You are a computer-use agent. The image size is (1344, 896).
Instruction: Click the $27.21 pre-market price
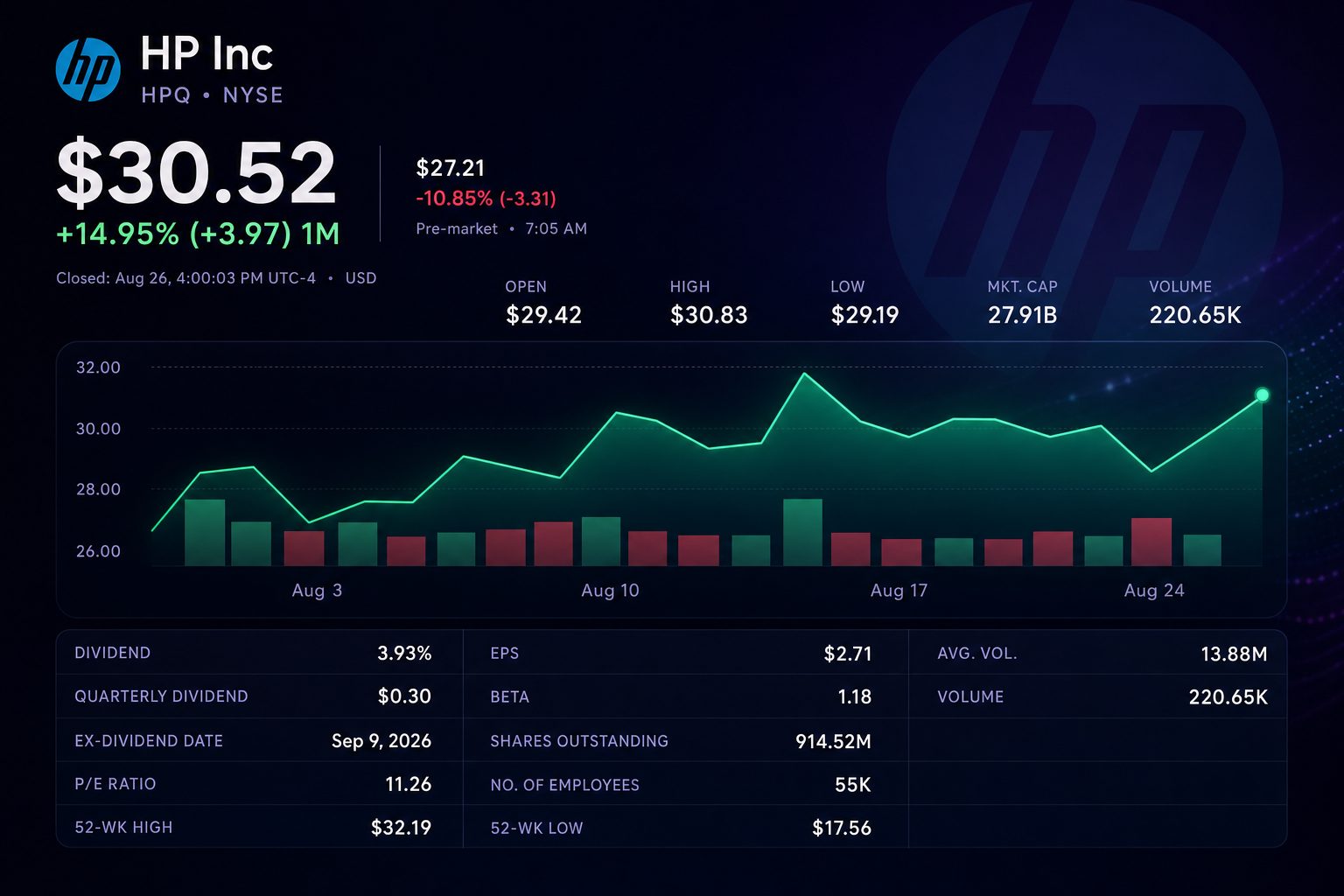tap(450, 168)
